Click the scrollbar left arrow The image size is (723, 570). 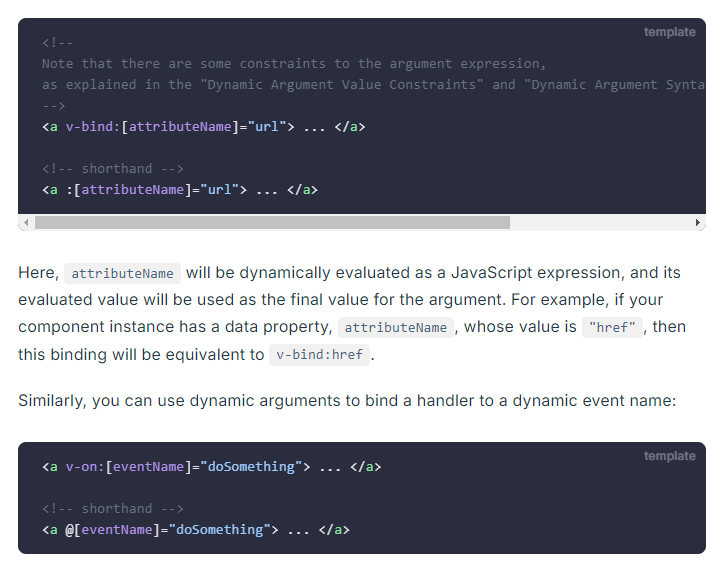26,223
